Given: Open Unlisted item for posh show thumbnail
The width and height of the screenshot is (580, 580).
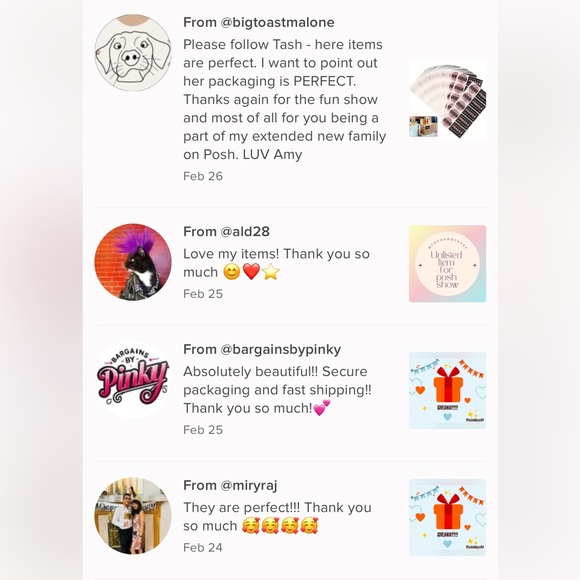Looking at the screenshot, I should coord(447,264).
